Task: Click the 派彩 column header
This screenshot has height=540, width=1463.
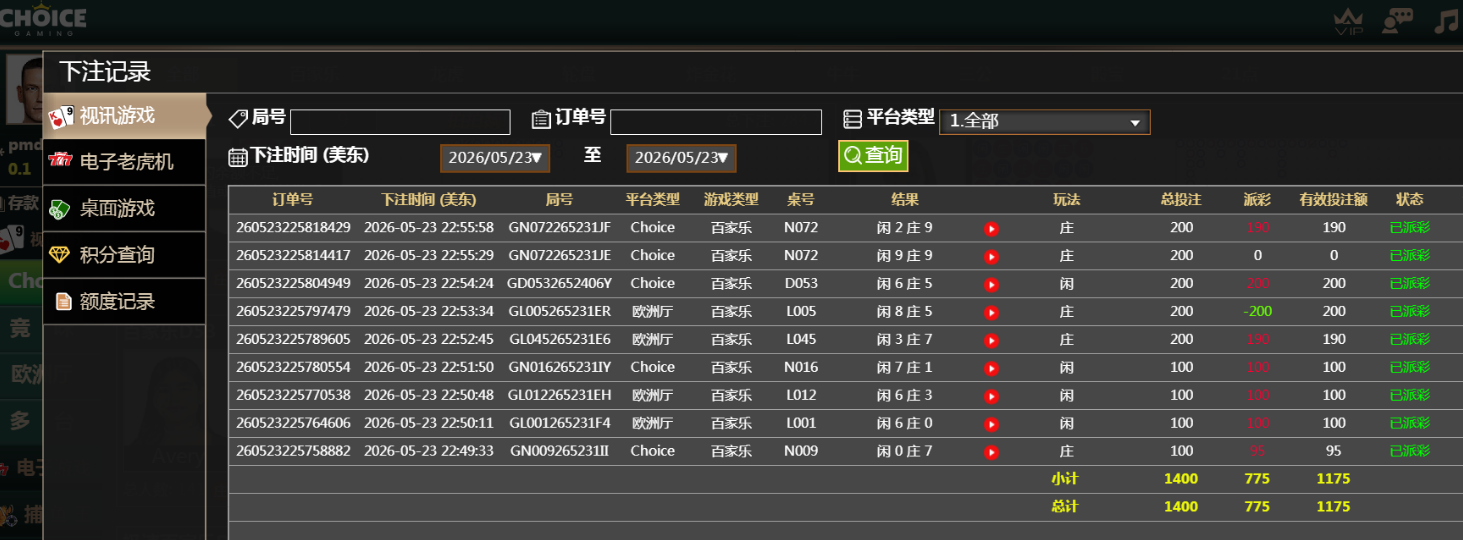Action: tap(1257, 200)
